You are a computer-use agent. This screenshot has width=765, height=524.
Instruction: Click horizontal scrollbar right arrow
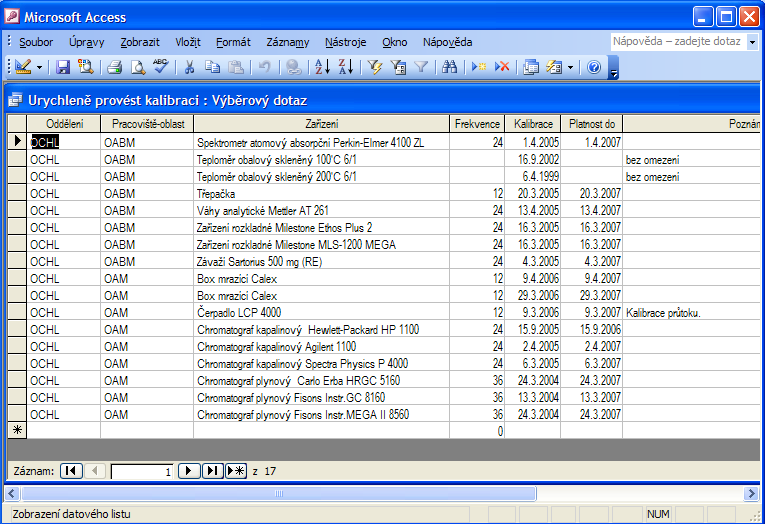click(x=751, y=493)
